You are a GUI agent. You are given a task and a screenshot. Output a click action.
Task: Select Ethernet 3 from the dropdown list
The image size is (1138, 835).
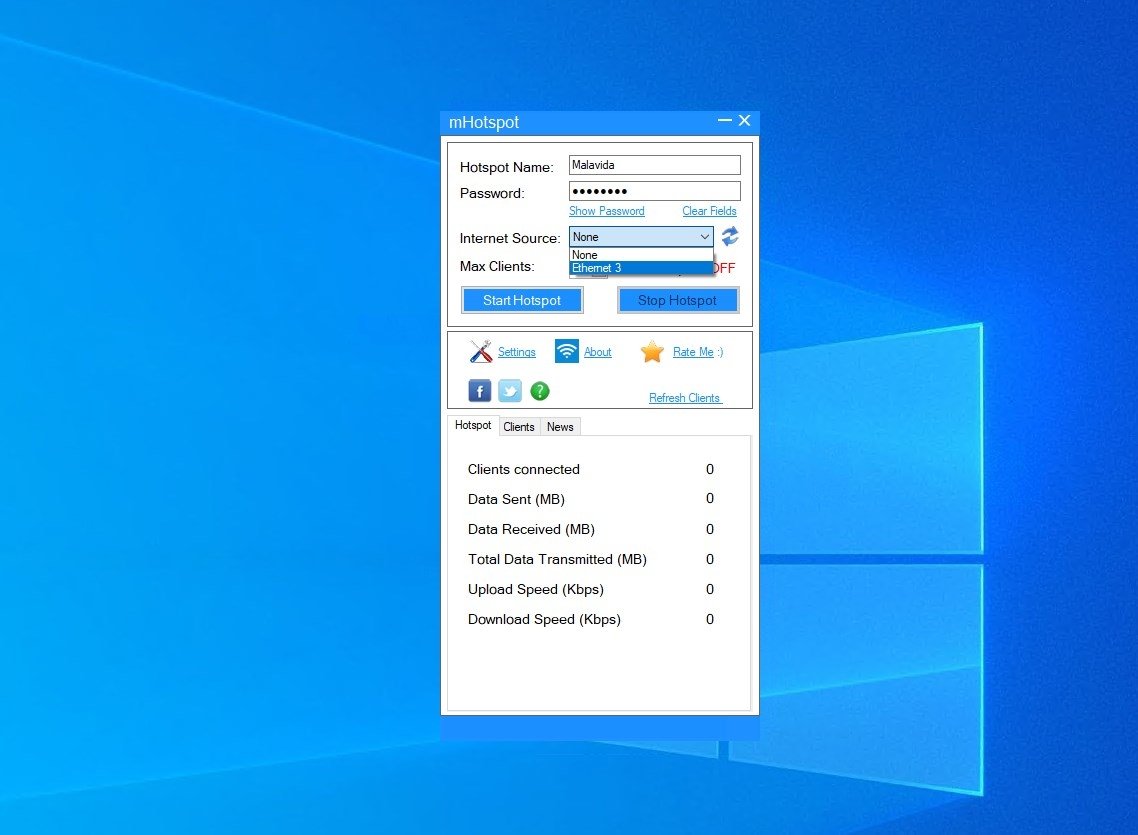[x=641, y=268]
